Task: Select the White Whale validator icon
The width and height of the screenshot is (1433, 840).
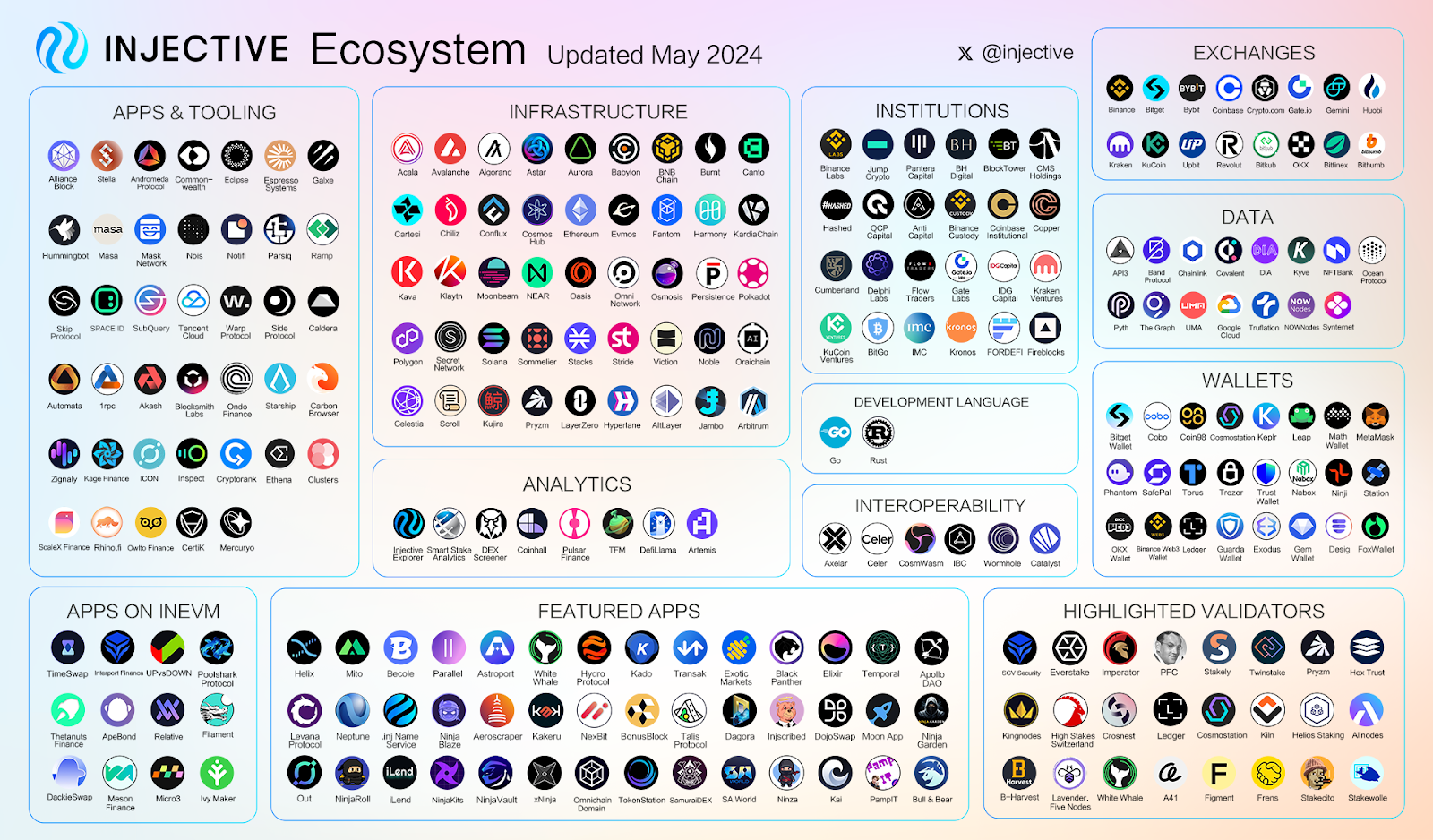Action: pyautogui.click(x=1120, y=773)
